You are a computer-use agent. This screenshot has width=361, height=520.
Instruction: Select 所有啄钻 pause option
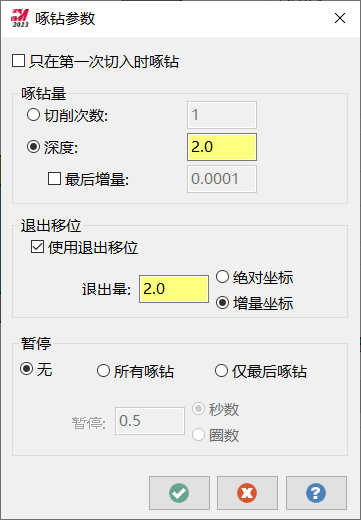103,371
